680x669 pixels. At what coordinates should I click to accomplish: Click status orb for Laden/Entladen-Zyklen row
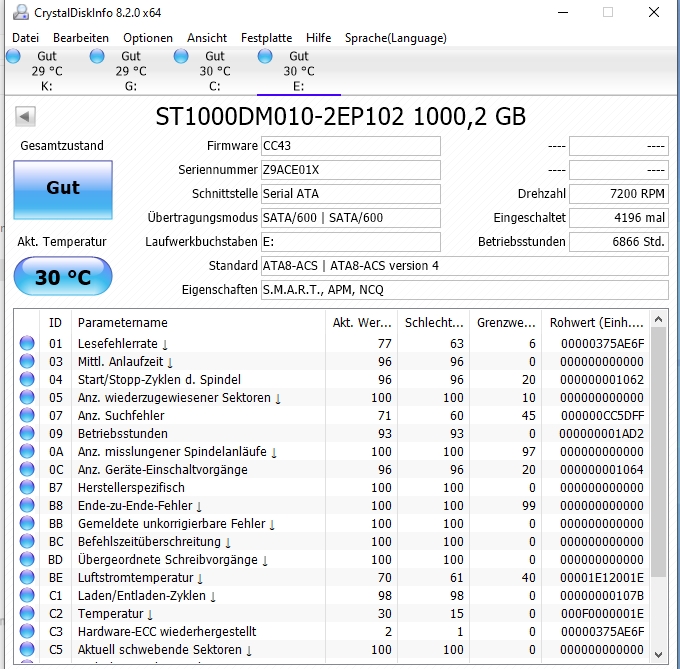[27, 595]
